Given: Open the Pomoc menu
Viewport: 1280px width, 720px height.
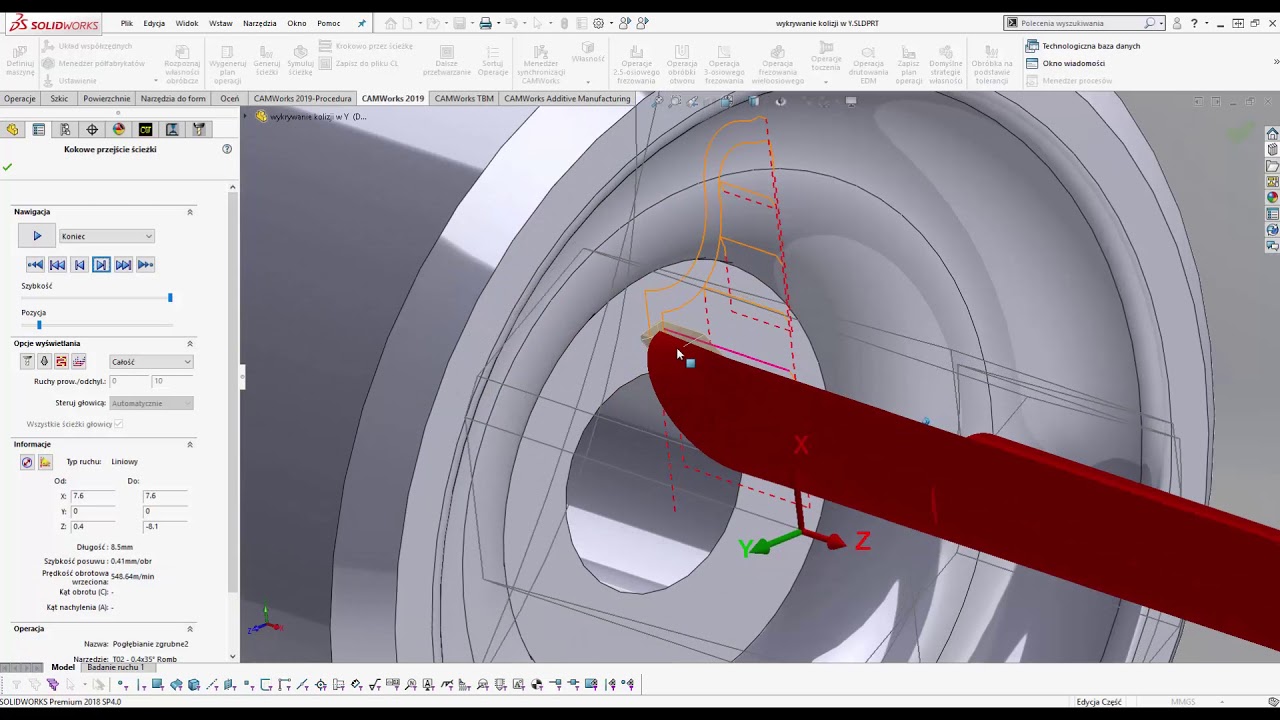Looking at the screenshot, I should coord(328,23).
